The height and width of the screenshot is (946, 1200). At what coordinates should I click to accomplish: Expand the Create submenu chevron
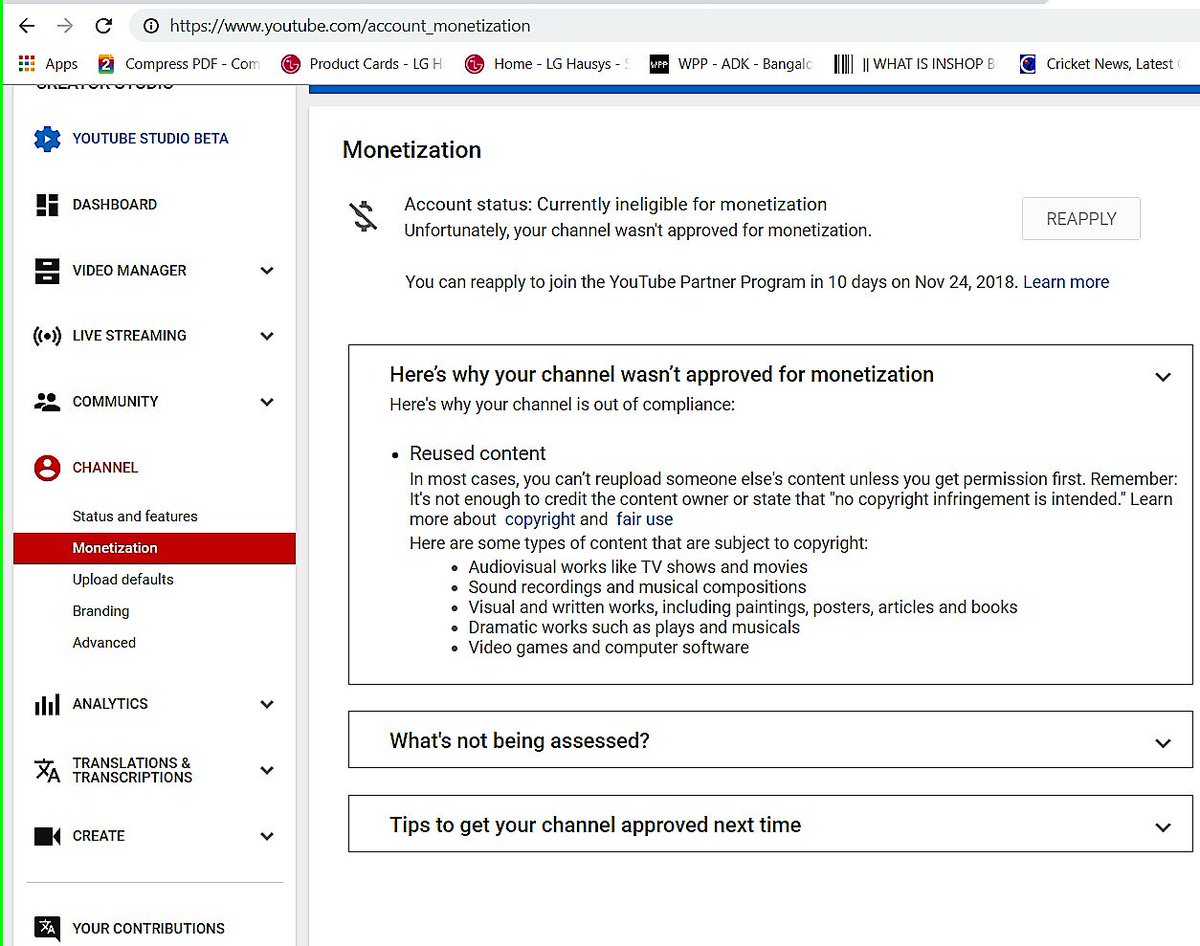(267, 836)
